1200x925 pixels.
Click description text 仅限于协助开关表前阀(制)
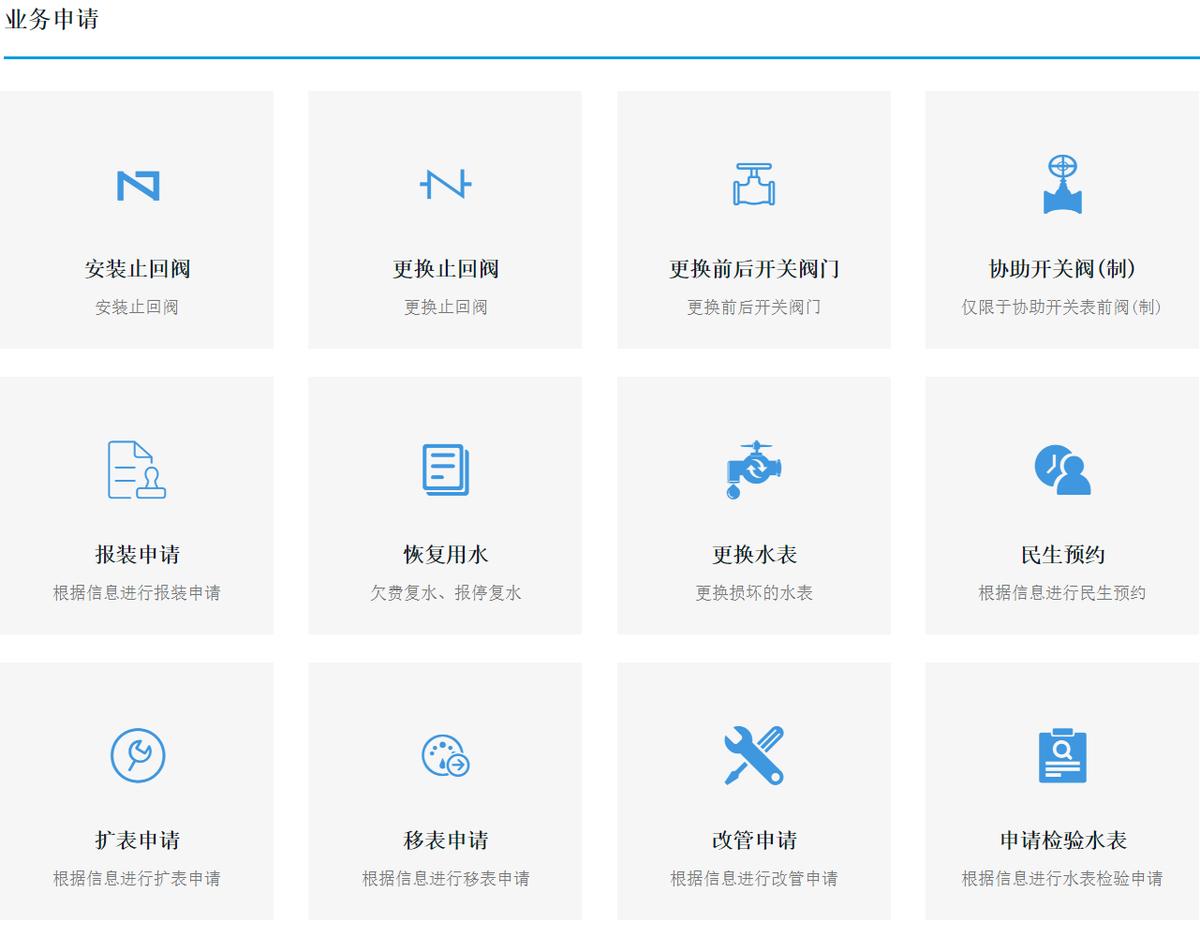[x=1062, y=307]
